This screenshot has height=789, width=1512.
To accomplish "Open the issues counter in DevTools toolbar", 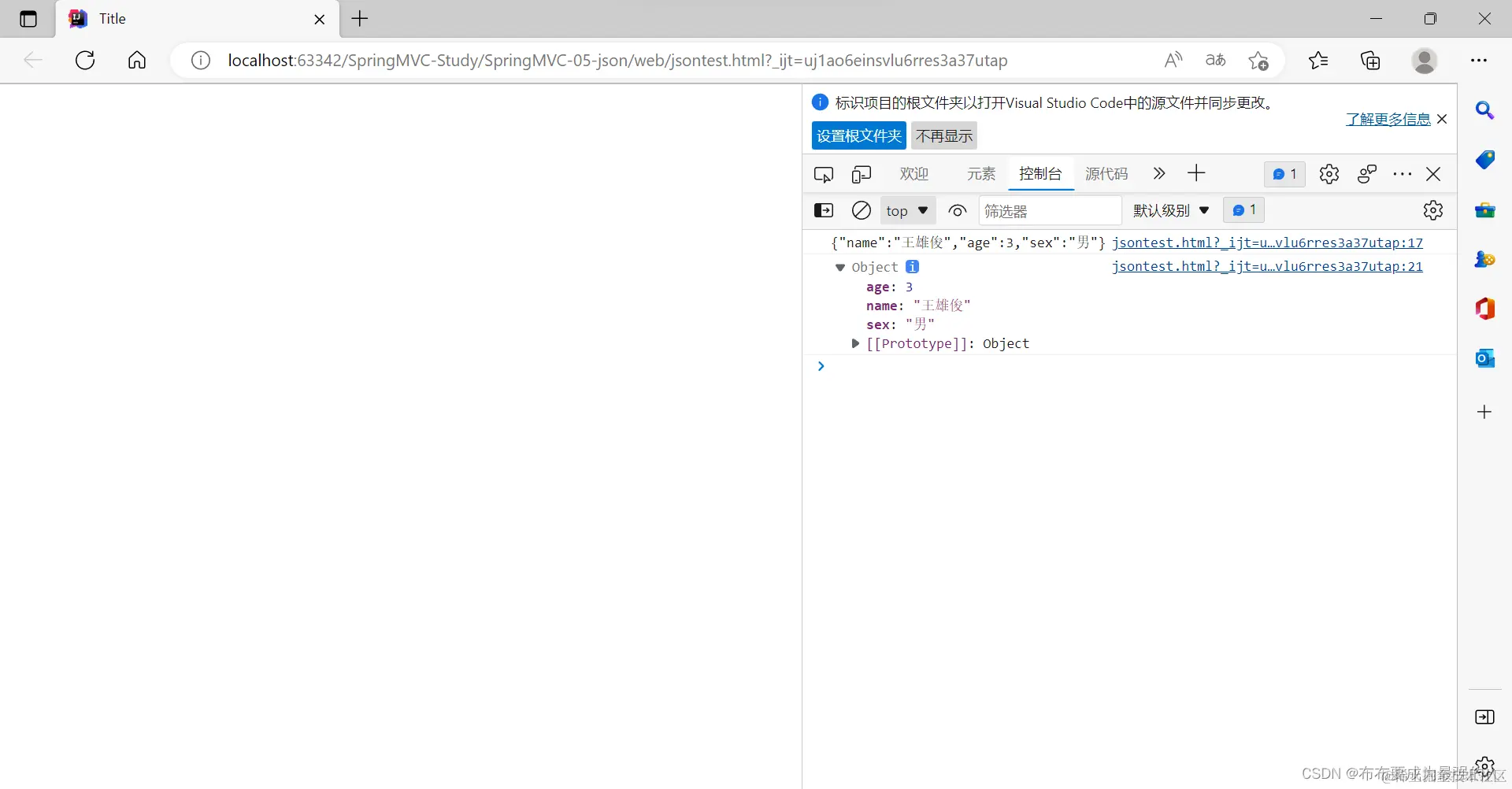I will 1285,174.
